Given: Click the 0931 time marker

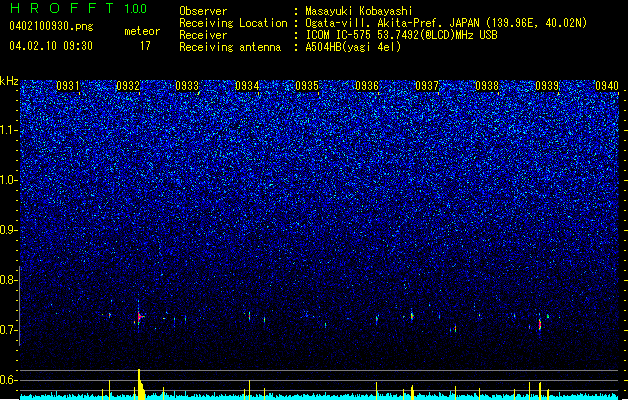Looking at the screenshot, I should pos(68,86).
